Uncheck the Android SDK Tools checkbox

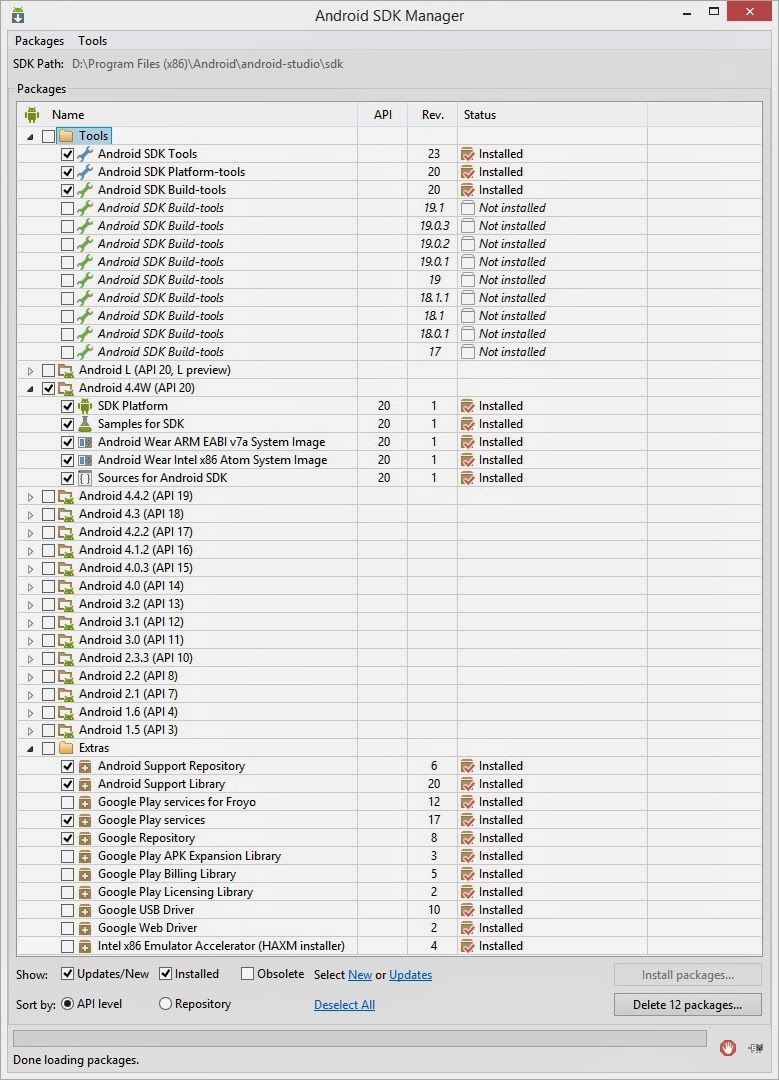pyautogui.click(x=67, y=154)
